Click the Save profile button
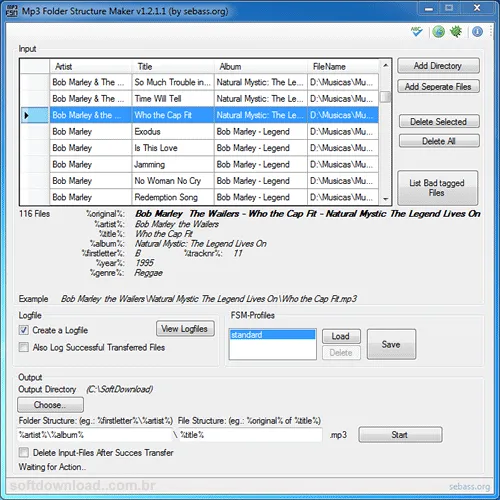The height and width of the screenshot is (500, 500). click(x=391, y=344)
